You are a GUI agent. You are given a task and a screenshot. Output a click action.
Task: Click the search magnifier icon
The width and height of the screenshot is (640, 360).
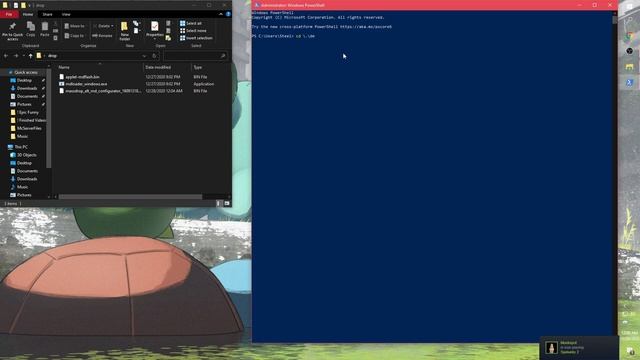click(x=222, y=56)
